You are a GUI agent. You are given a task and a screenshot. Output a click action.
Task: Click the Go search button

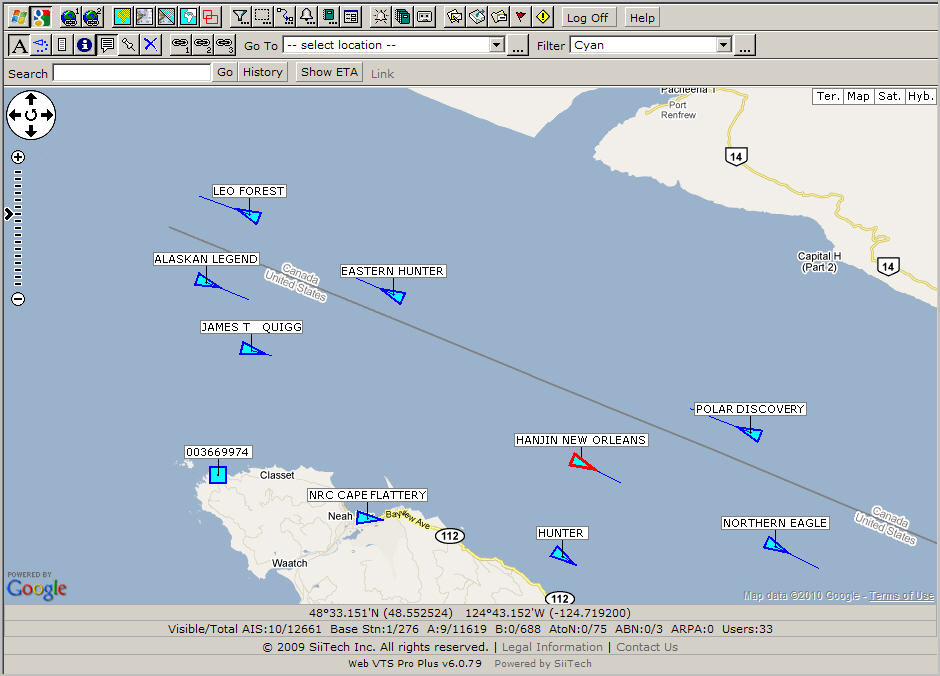coord(225,72)
